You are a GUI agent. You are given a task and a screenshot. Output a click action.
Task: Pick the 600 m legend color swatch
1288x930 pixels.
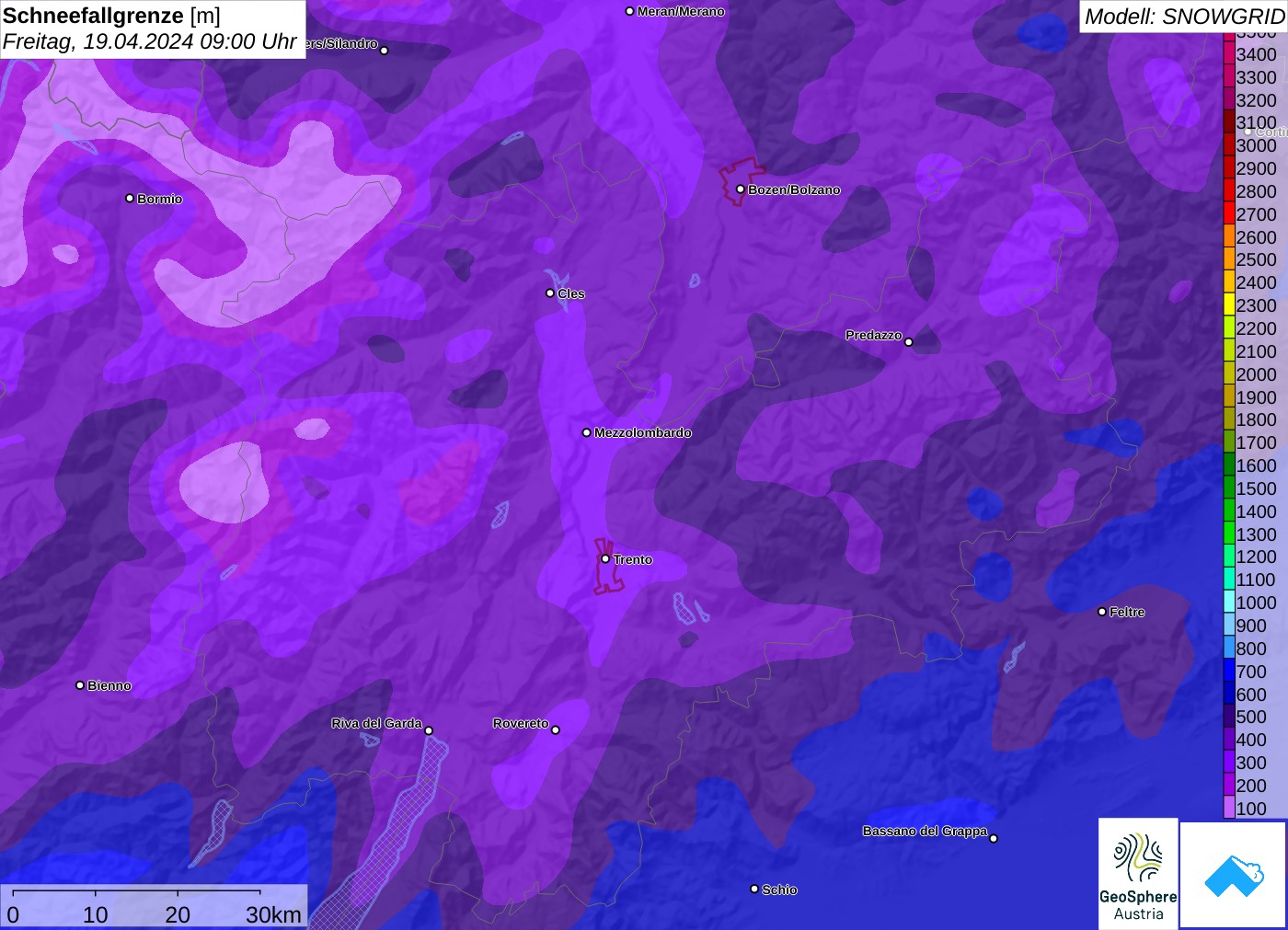coord(1229,695)
